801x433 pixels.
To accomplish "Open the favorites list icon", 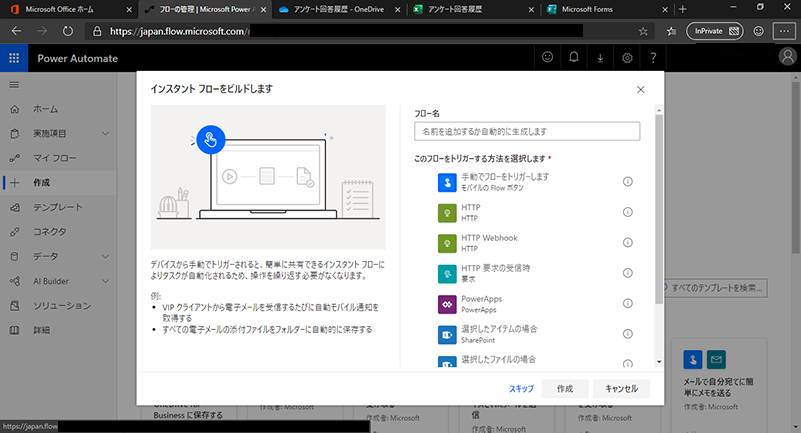I will [671, 32].
